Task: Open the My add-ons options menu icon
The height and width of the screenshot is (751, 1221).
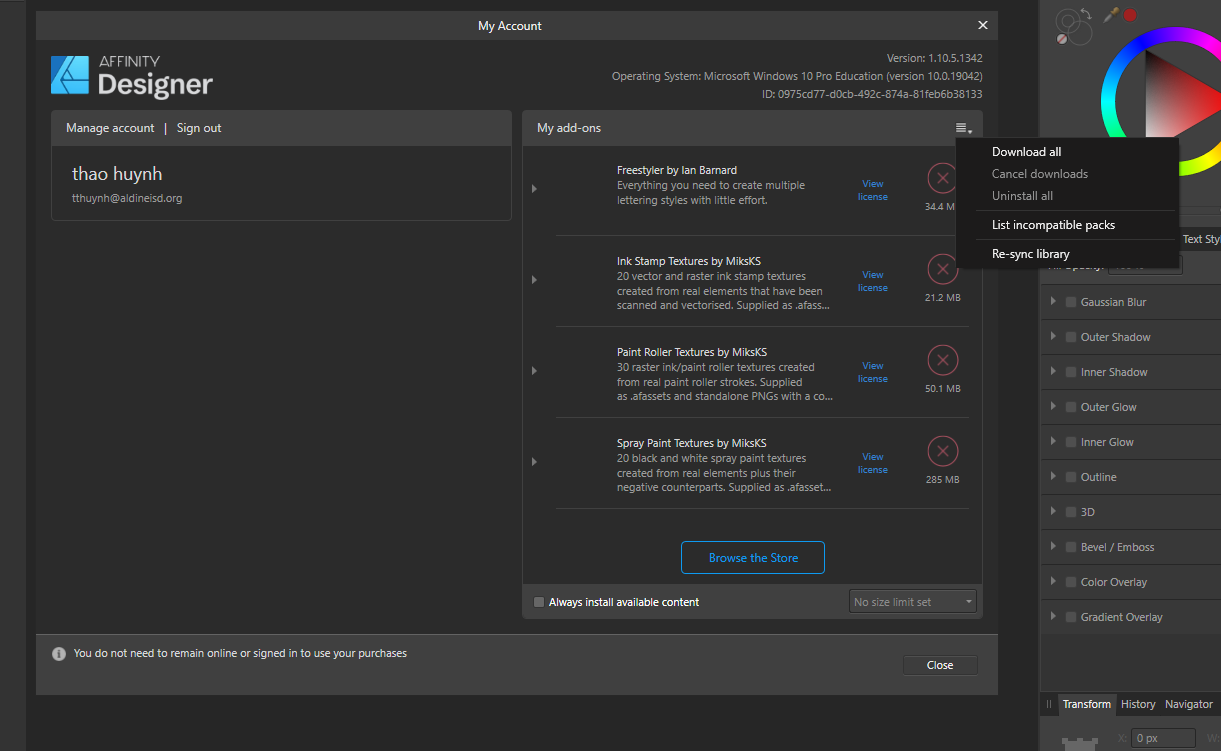Action: click(x=962, y=128)
